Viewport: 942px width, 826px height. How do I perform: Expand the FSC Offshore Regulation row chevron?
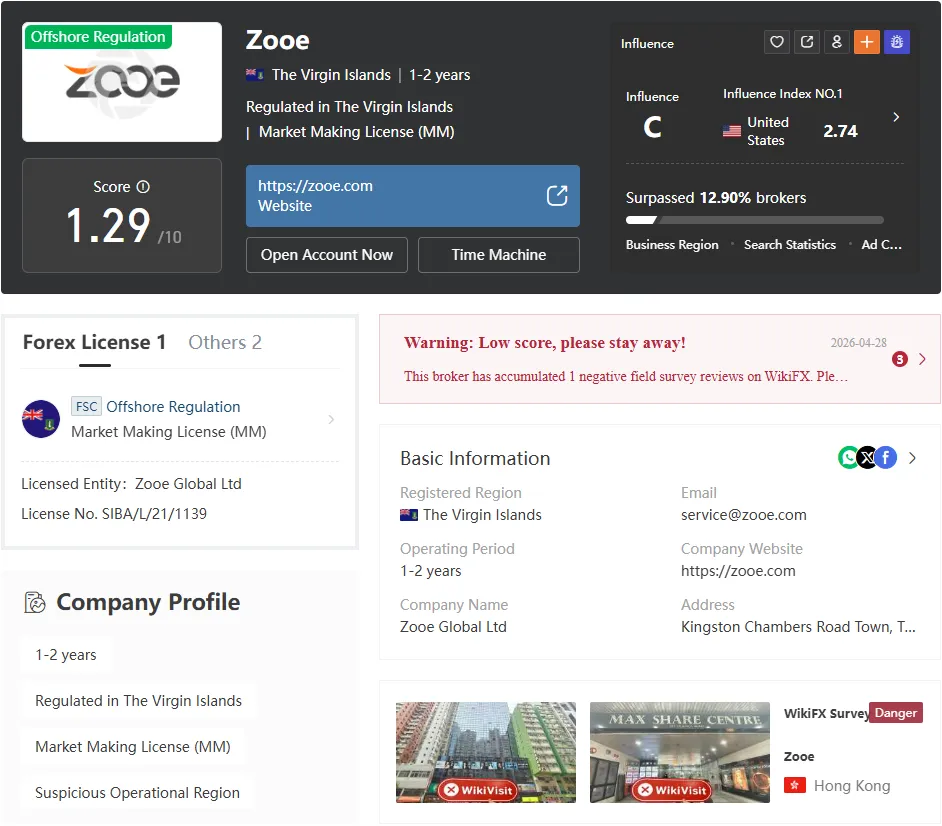[x=331, y=419]
